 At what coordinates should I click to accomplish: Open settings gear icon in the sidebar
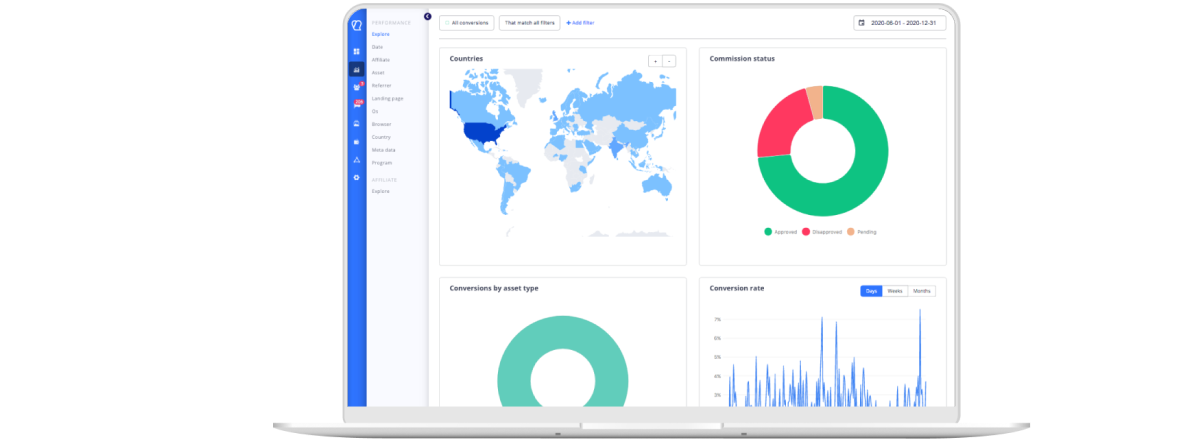click(356, 177)
